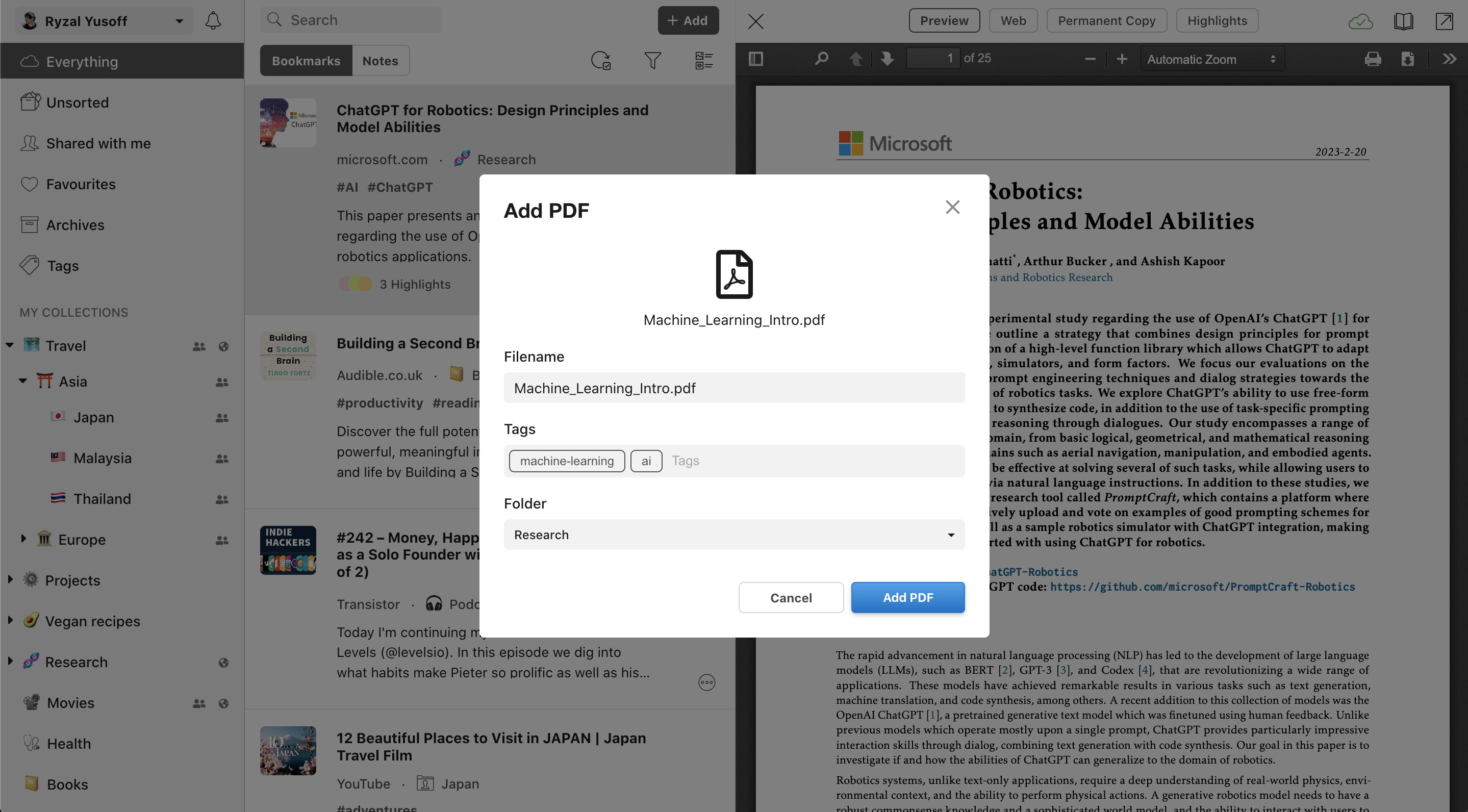The image size is (1468, 812).
Task: Click the Filename input field
Action: click(734, 388)
